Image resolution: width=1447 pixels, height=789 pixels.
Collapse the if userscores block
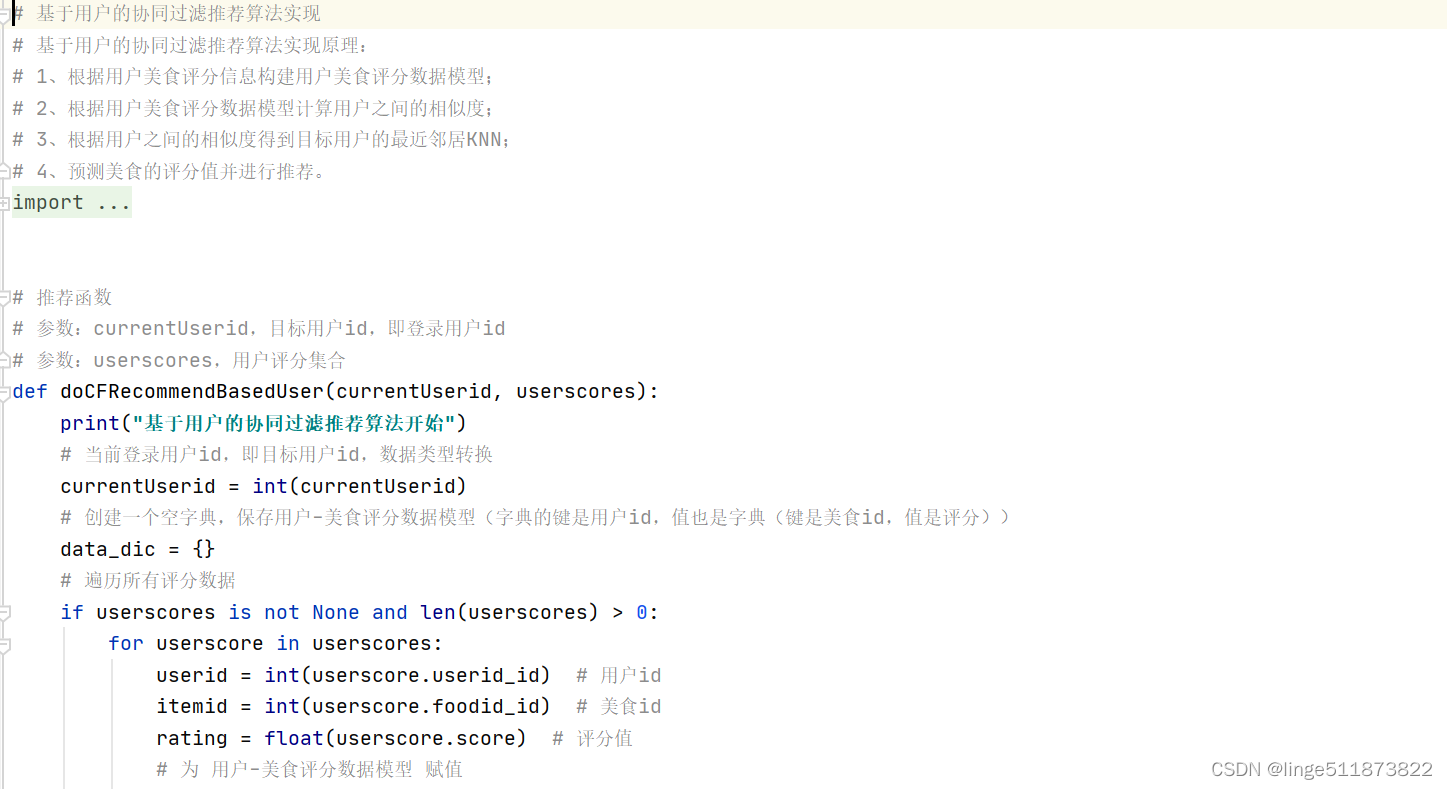[5, 612]
